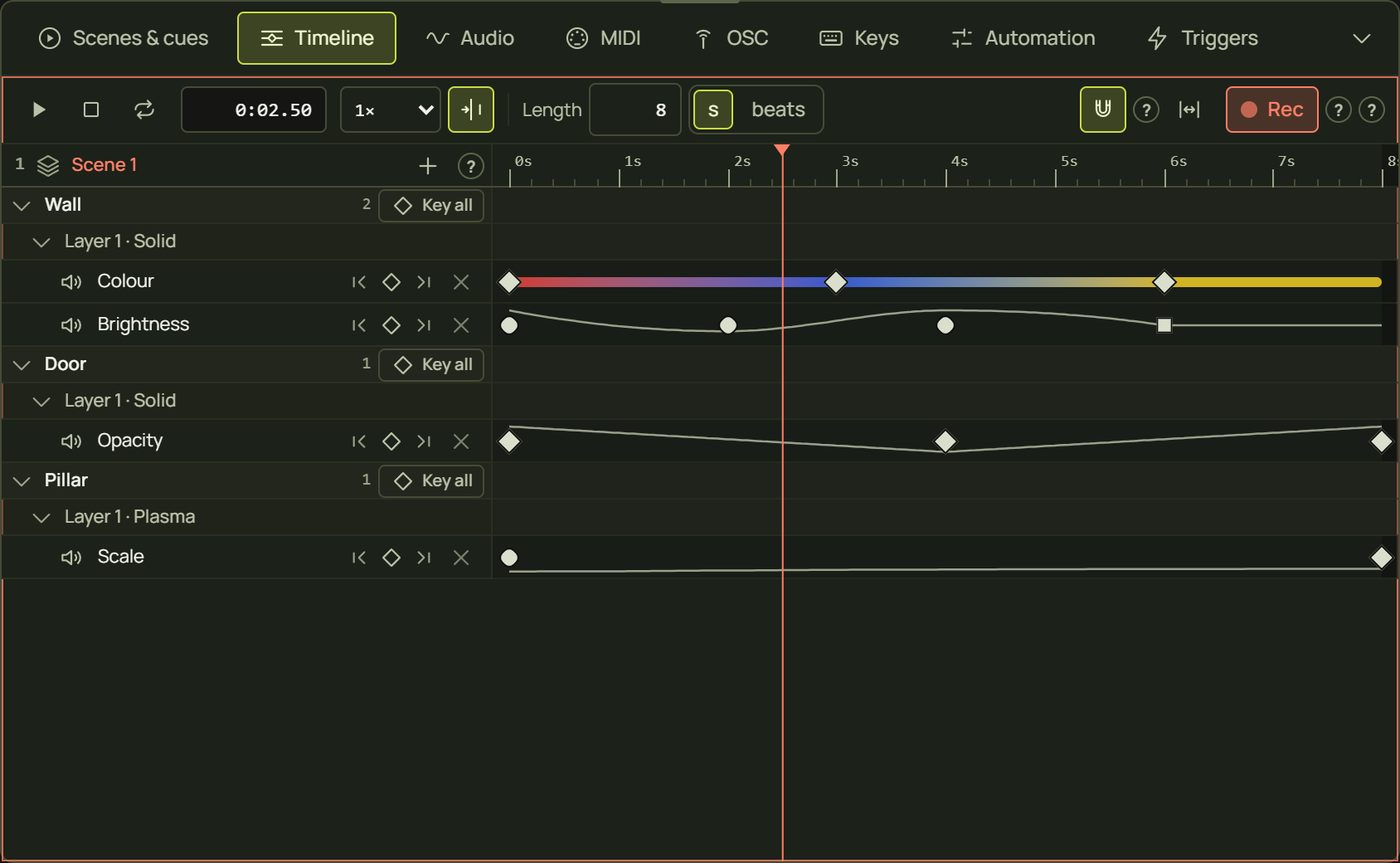Click Key all for Door
The width and height of the screenshot is (1400, 863).
point(431,365)
